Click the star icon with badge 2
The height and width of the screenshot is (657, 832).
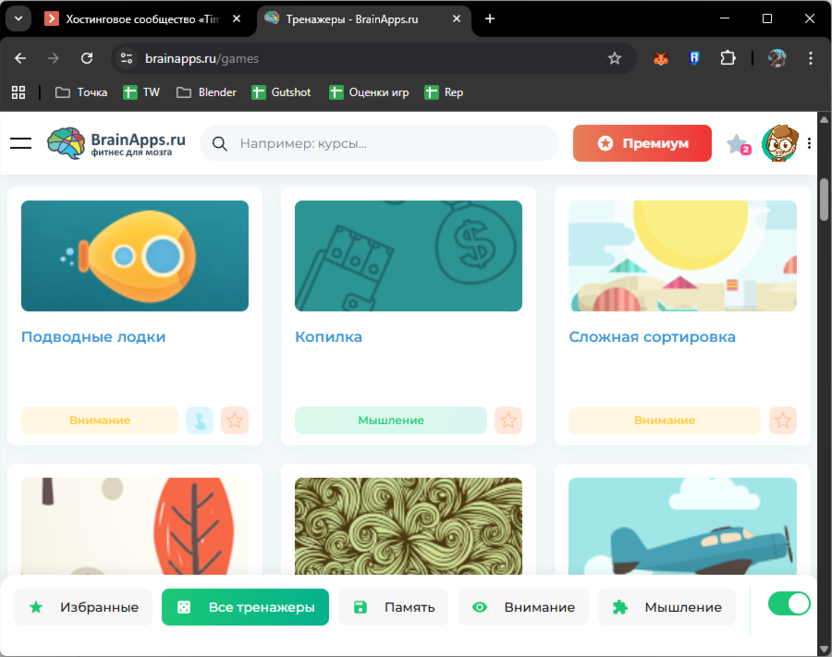[737, 144]
